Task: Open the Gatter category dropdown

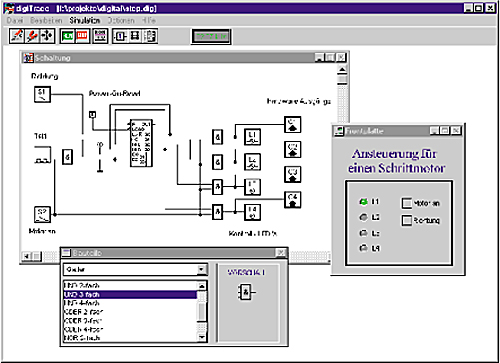Action: (x=201, y=269)
